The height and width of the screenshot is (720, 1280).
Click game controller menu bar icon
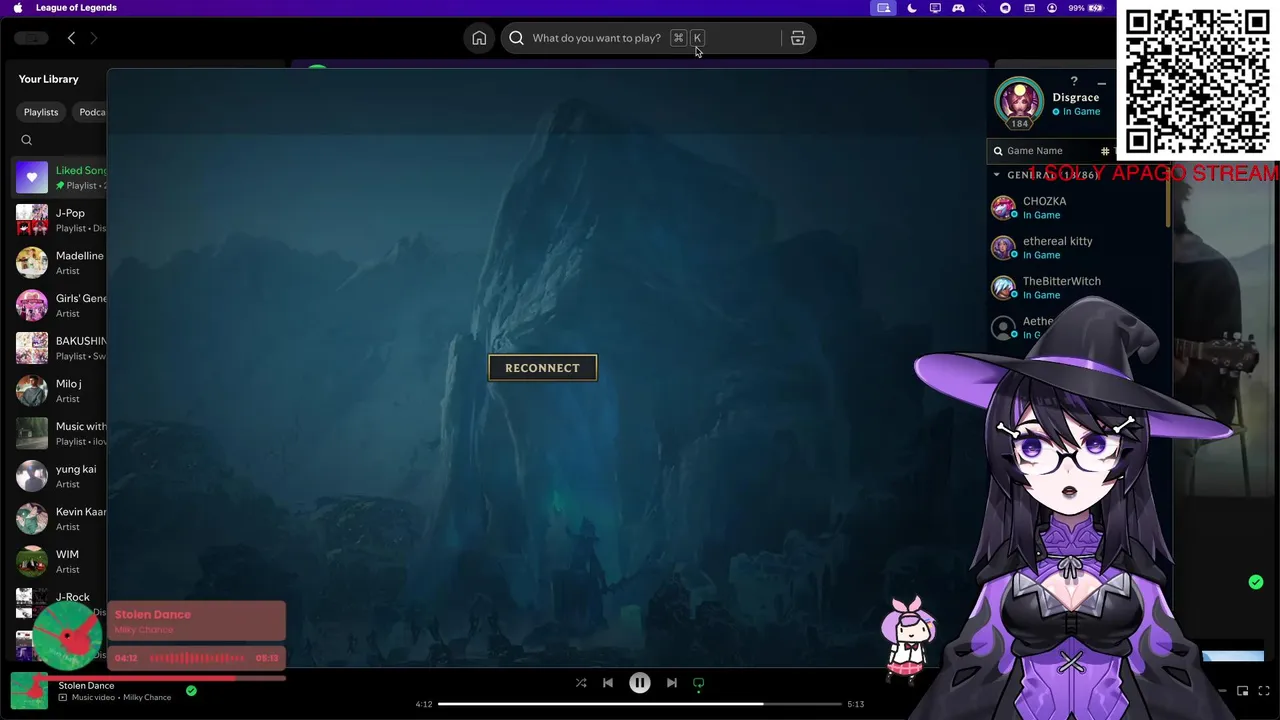click(x=958, y=8)
